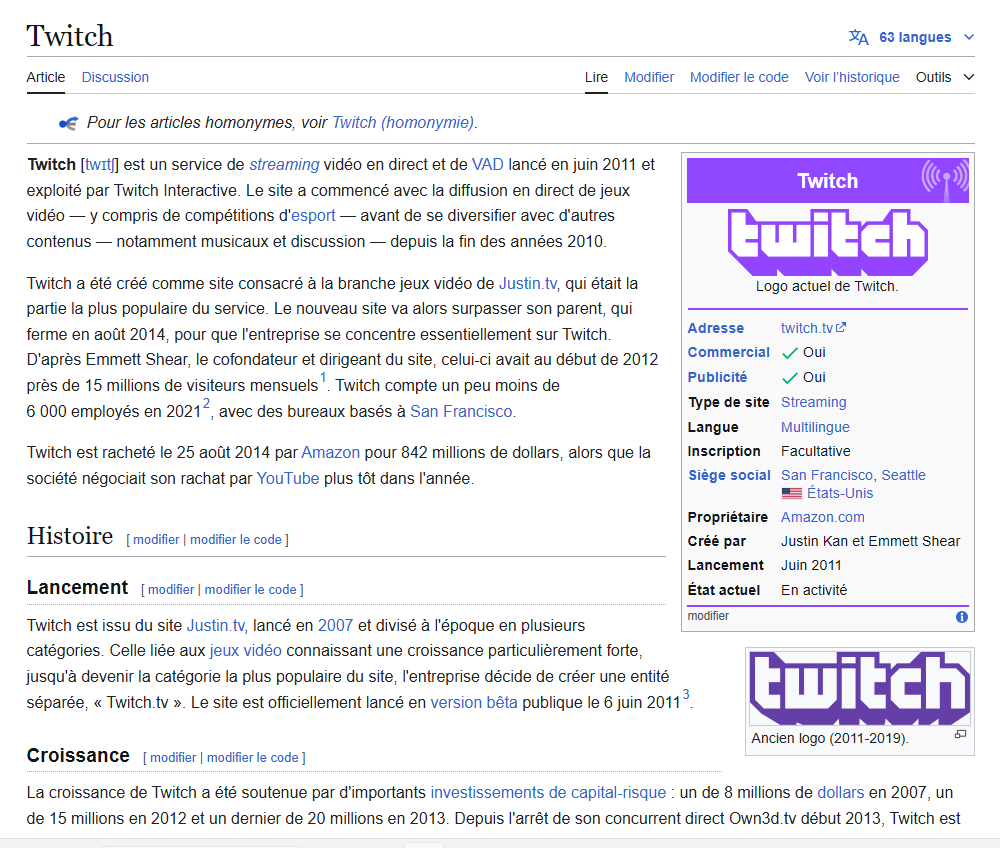Click modifier next to Croissance heading
This screenshot has height=848, width=1000.
coord(173,757)
